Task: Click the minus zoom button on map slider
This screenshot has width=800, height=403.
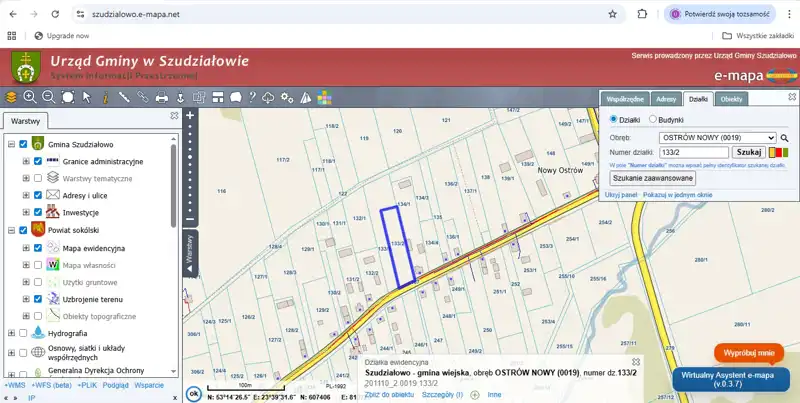Action: coord(190,219)
